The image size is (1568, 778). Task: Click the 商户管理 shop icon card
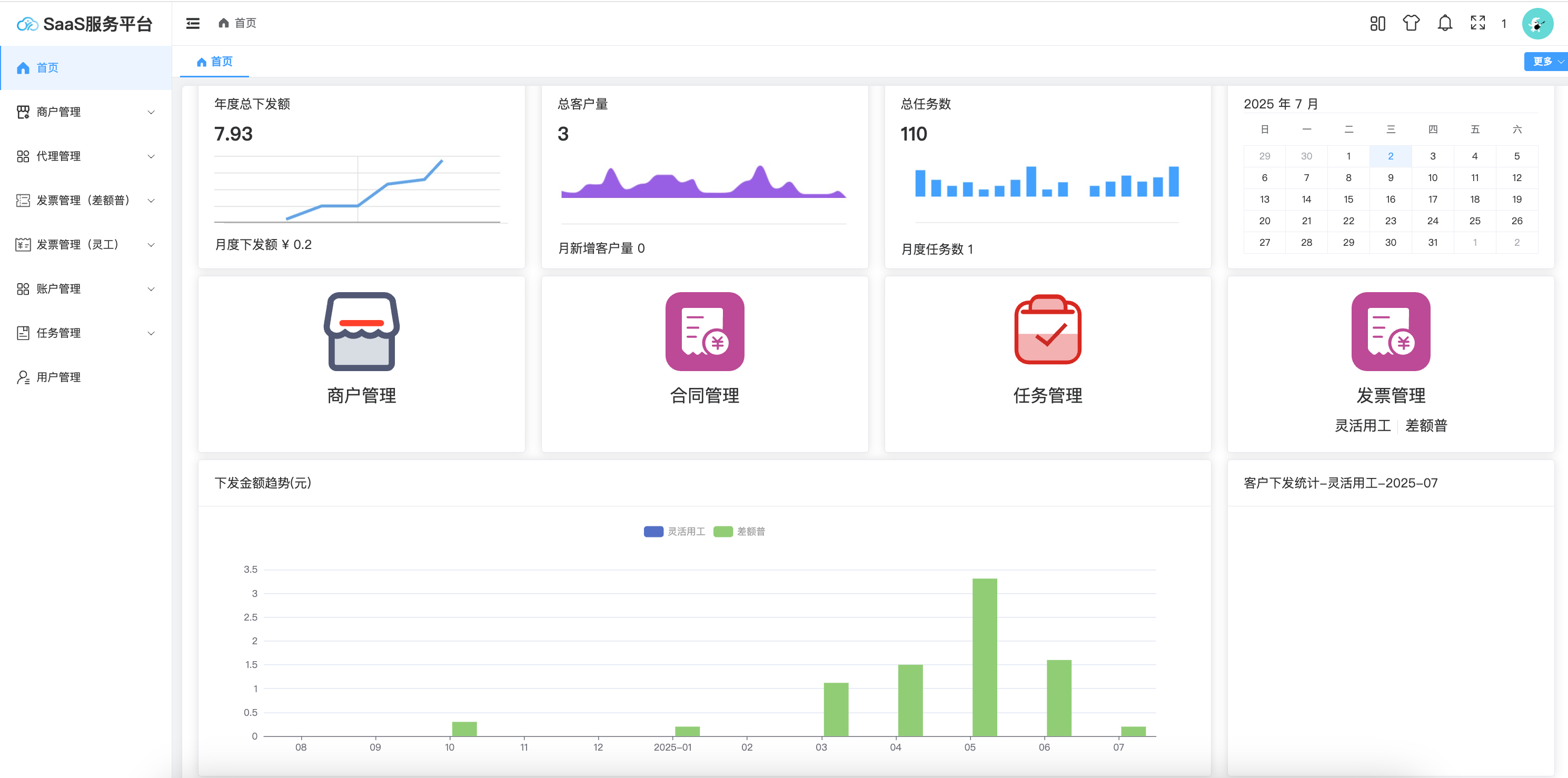(362, 332)
